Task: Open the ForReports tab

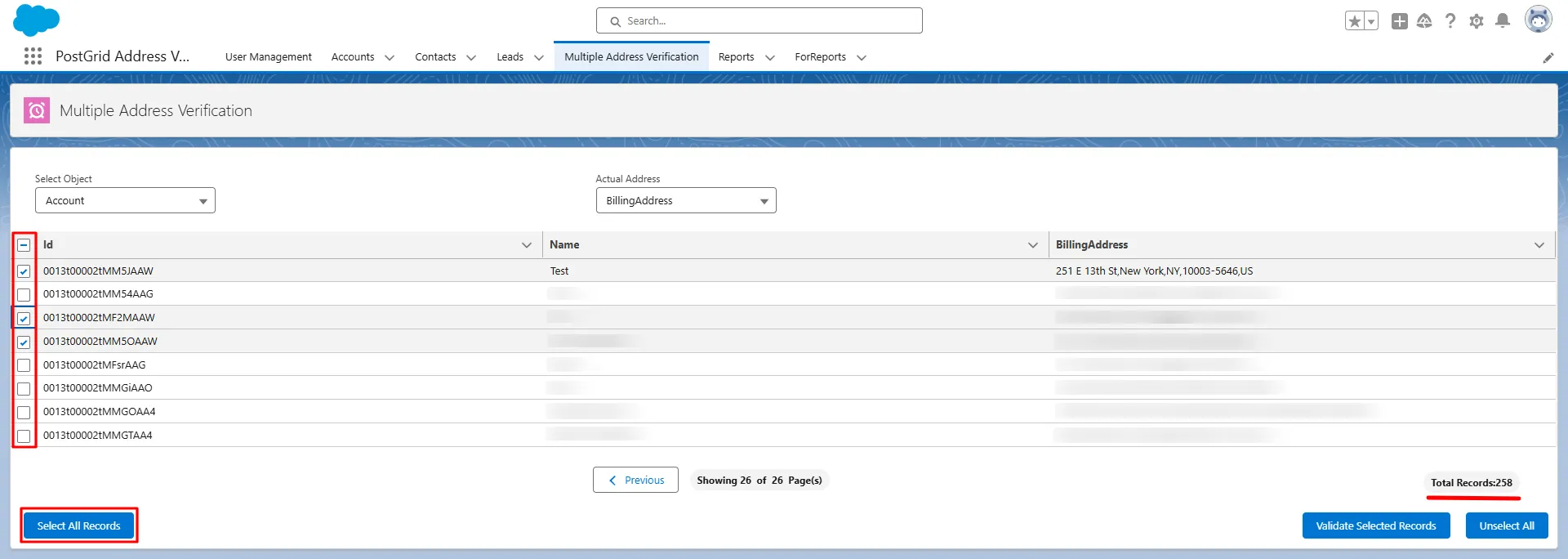Action: pyautogui.click(x=820, y=56)
